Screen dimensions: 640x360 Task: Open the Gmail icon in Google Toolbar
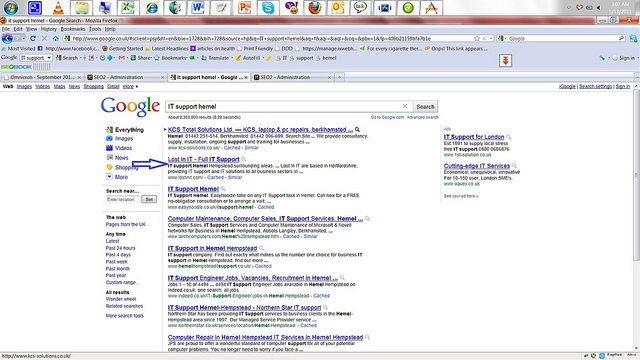coord(121,58)
